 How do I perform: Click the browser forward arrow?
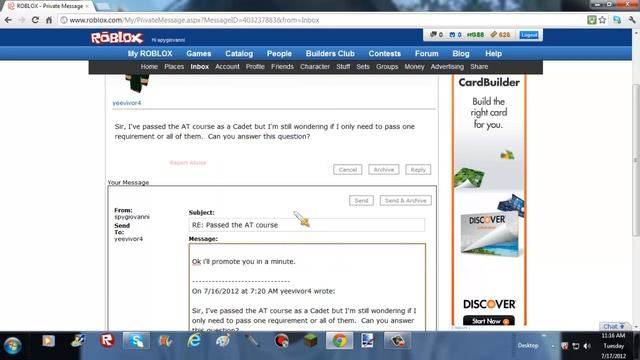(x=22, y=20)
